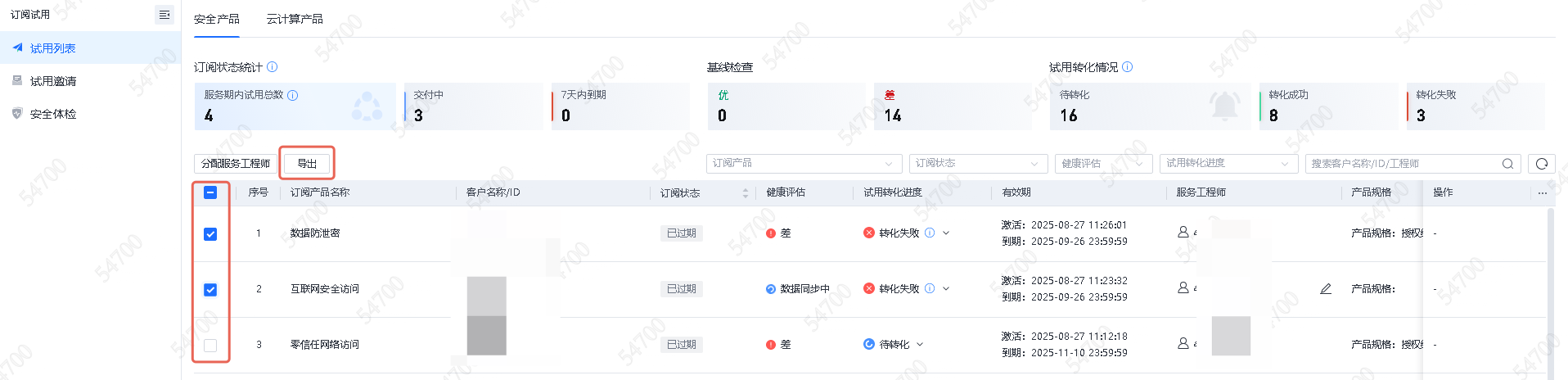Collapse the sidebar with the menu fold icon
The image size is (1568, 380).
coord(164,15)
